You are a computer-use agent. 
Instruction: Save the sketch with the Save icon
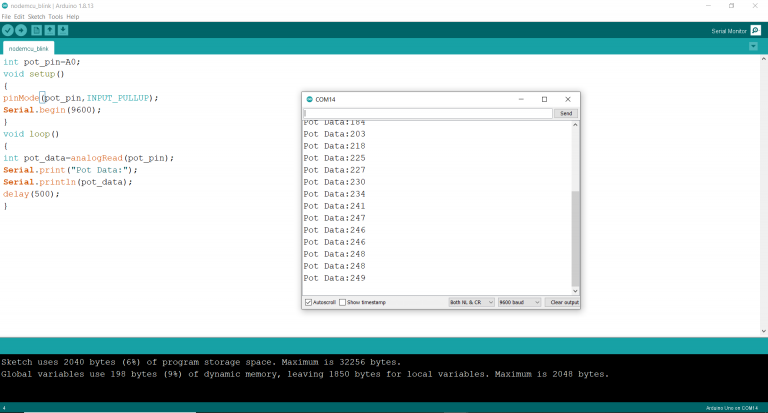63,31
